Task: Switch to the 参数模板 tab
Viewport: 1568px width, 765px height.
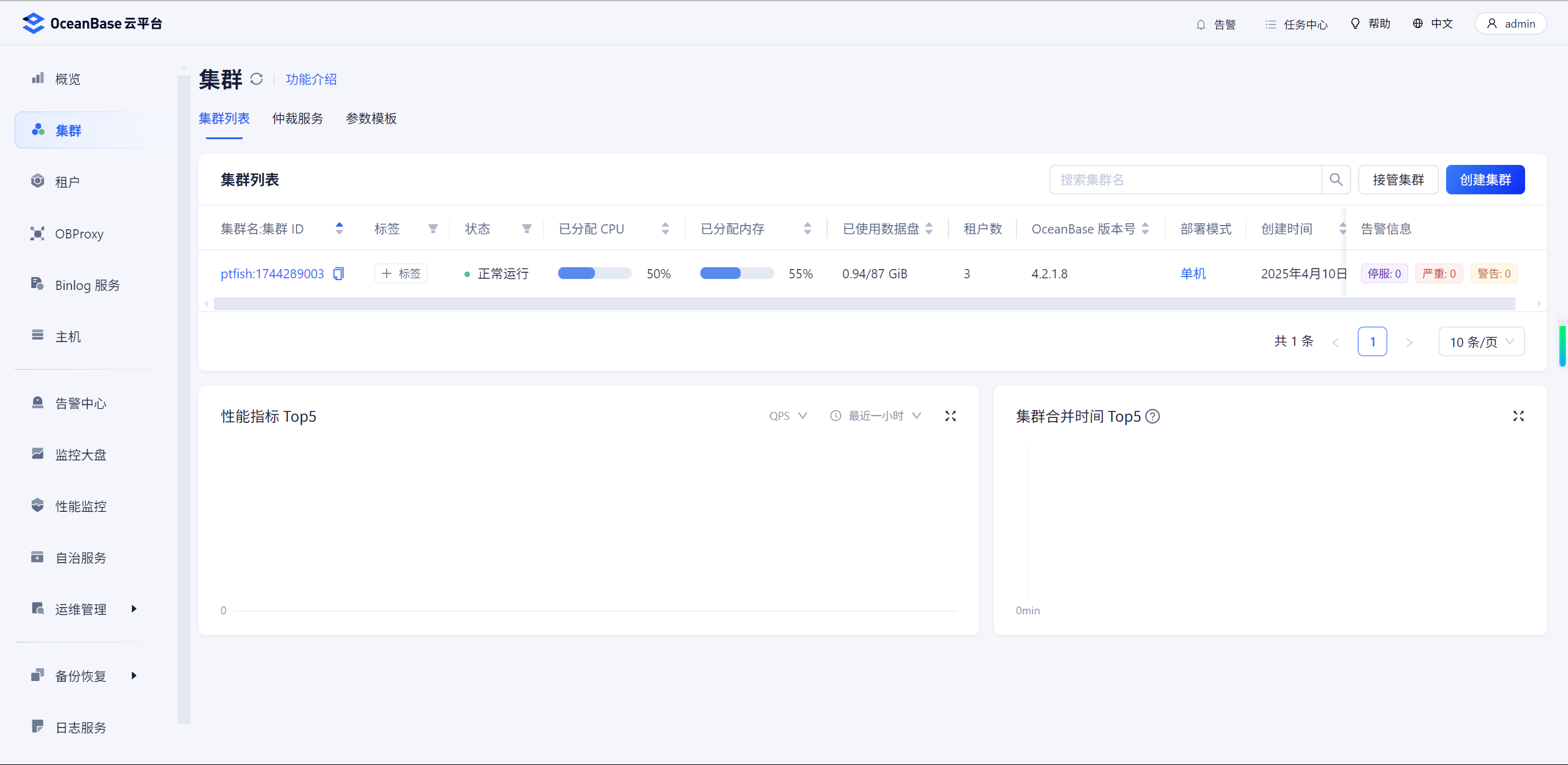Action: 371,118
